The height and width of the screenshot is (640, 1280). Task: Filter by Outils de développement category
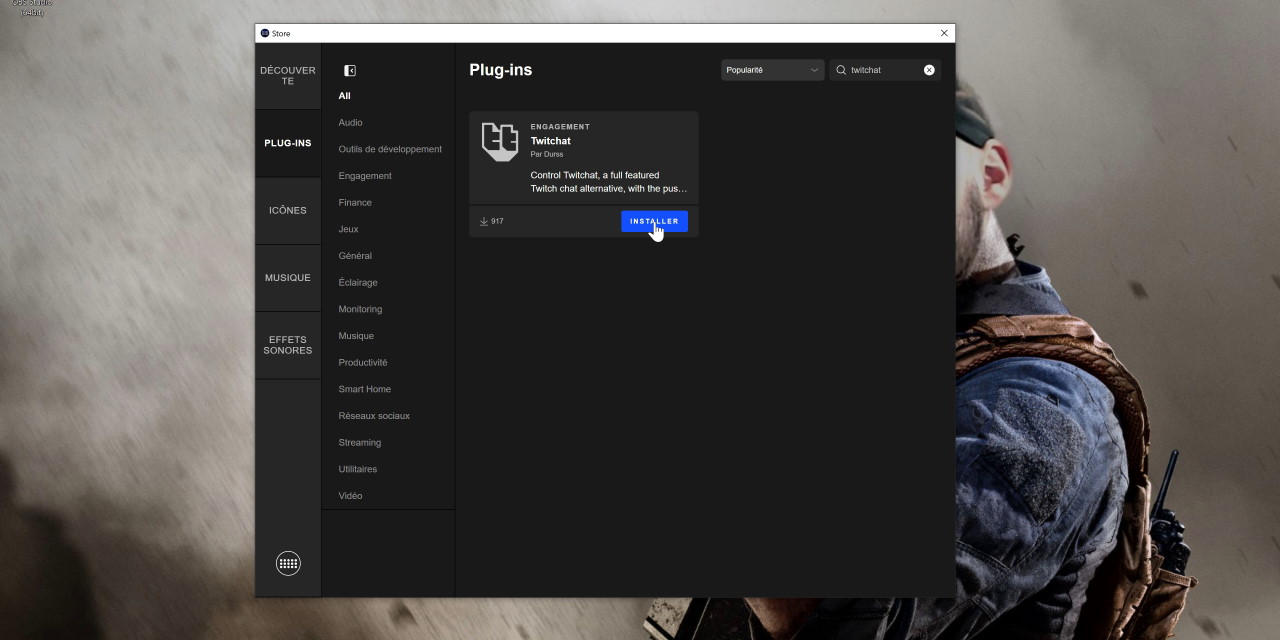pyautogui.click(x=390, y=149)
